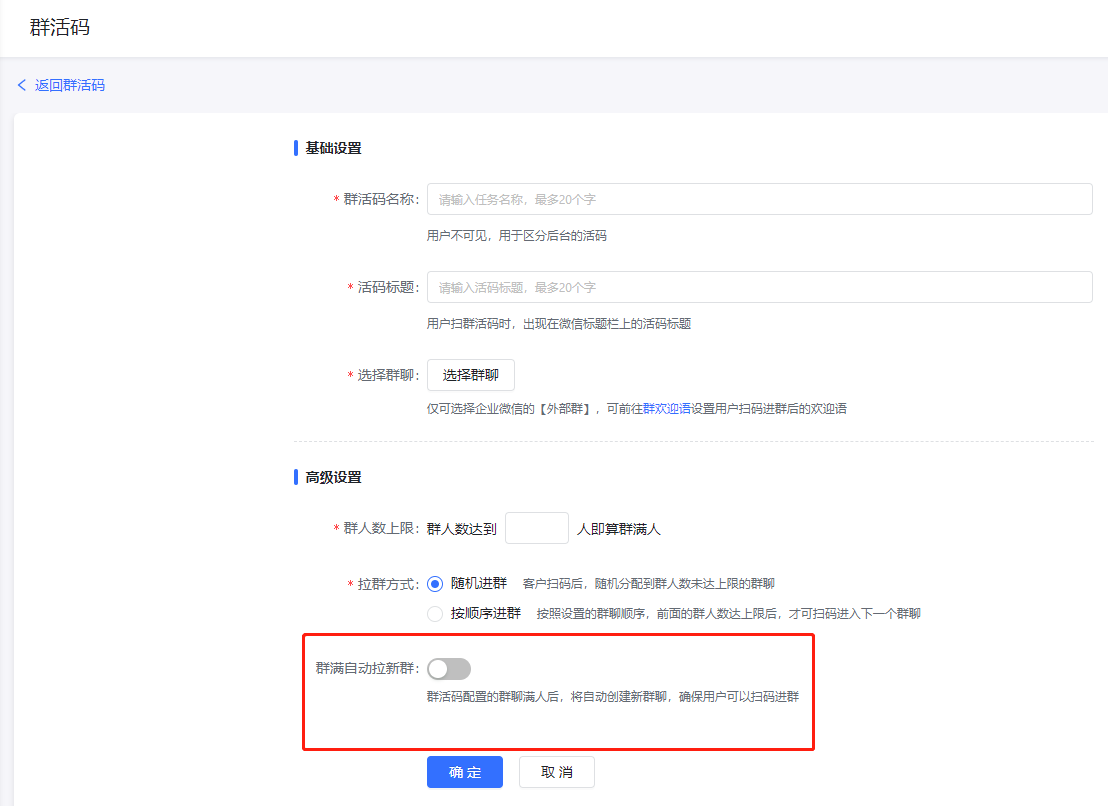Viewport: 1108px width, 806px height.
Task: Click the back chevron arrow icon
Action: (22, 85)
